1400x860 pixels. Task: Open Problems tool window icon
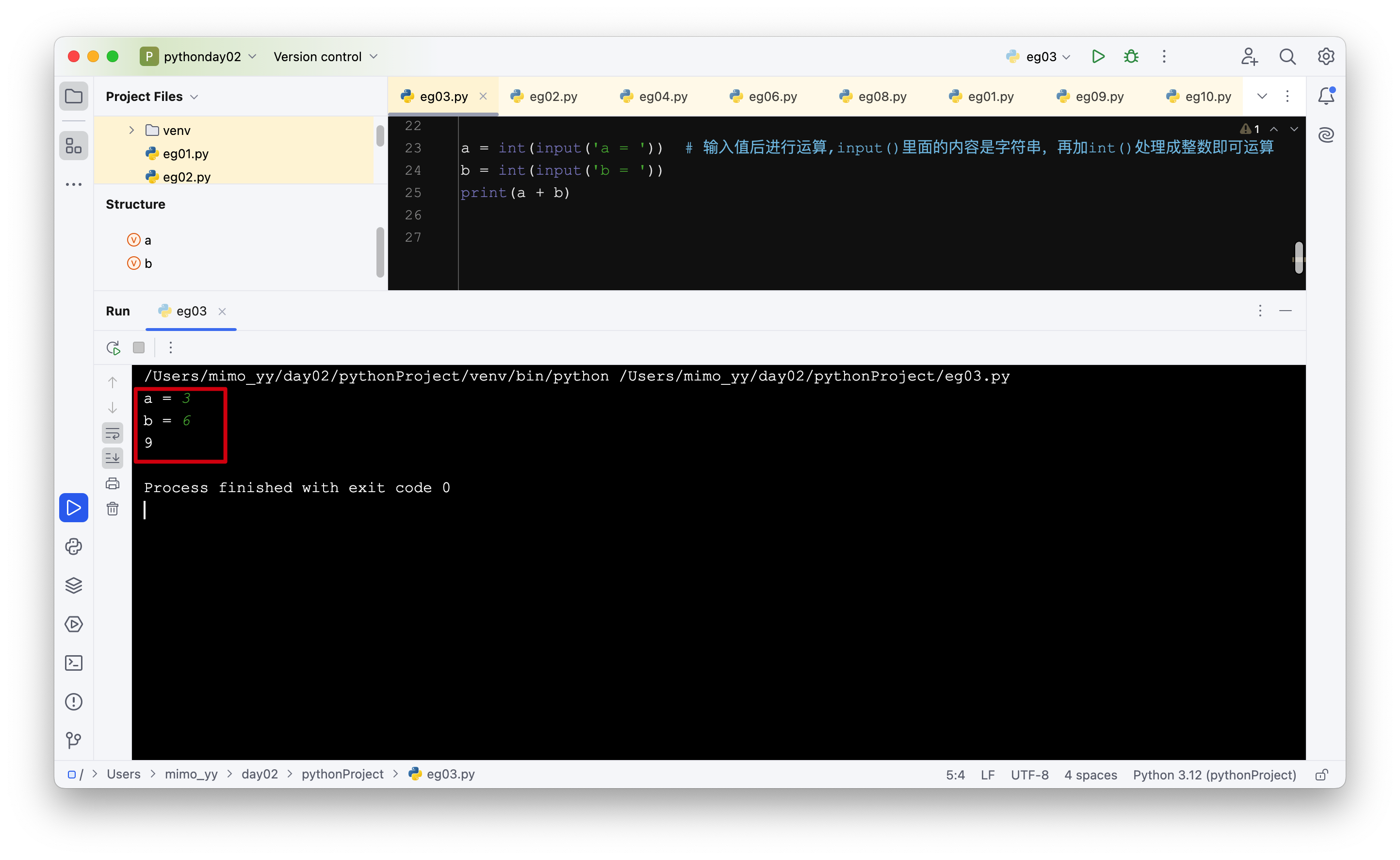click(x=73, y=701)
